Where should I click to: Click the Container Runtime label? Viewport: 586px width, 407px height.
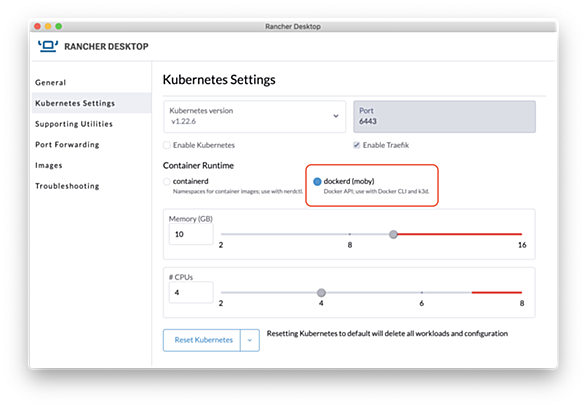tap(198, 166)
